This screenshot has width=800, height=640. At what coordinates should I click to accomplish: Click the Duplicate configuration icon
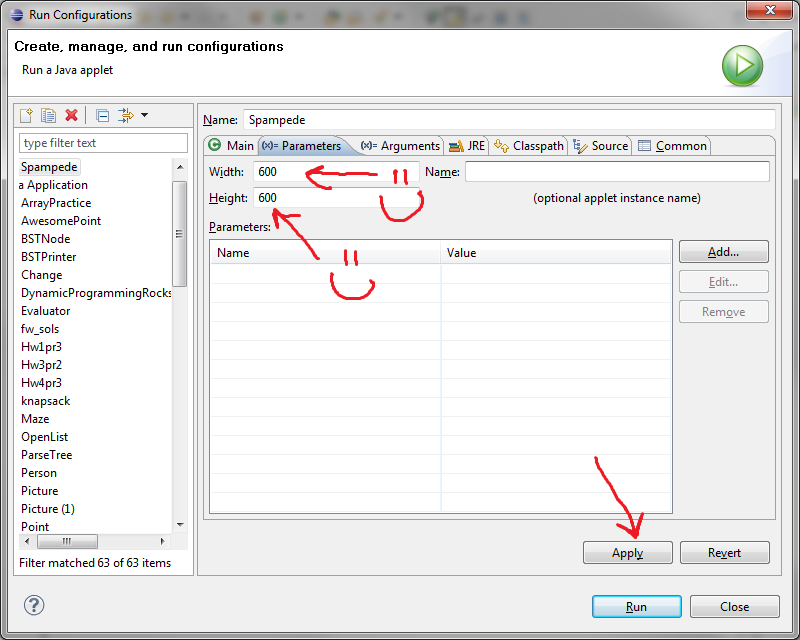(x=48, y=116)
